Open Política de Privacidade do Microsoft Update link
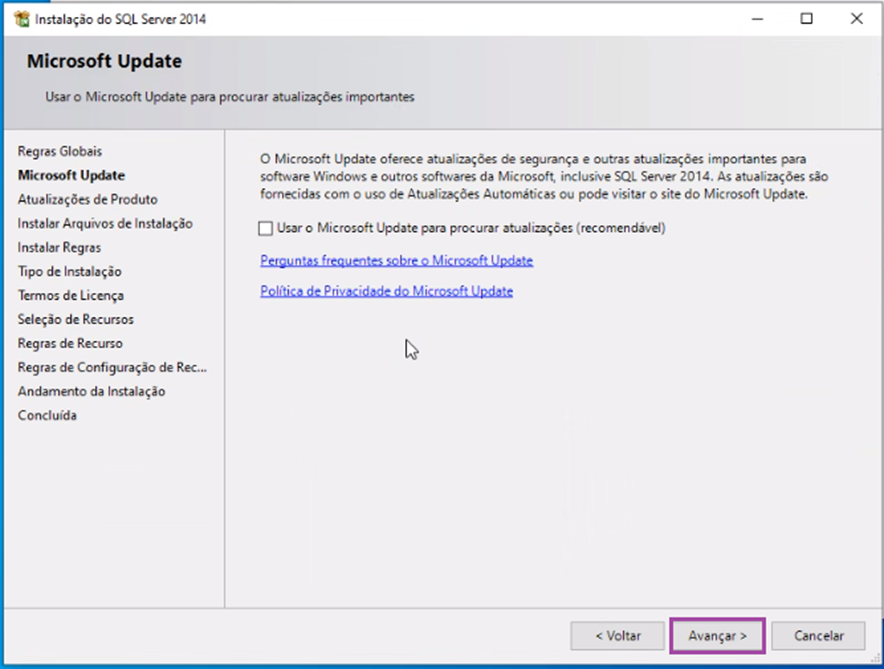884x669 pixels. coord(386,291)
